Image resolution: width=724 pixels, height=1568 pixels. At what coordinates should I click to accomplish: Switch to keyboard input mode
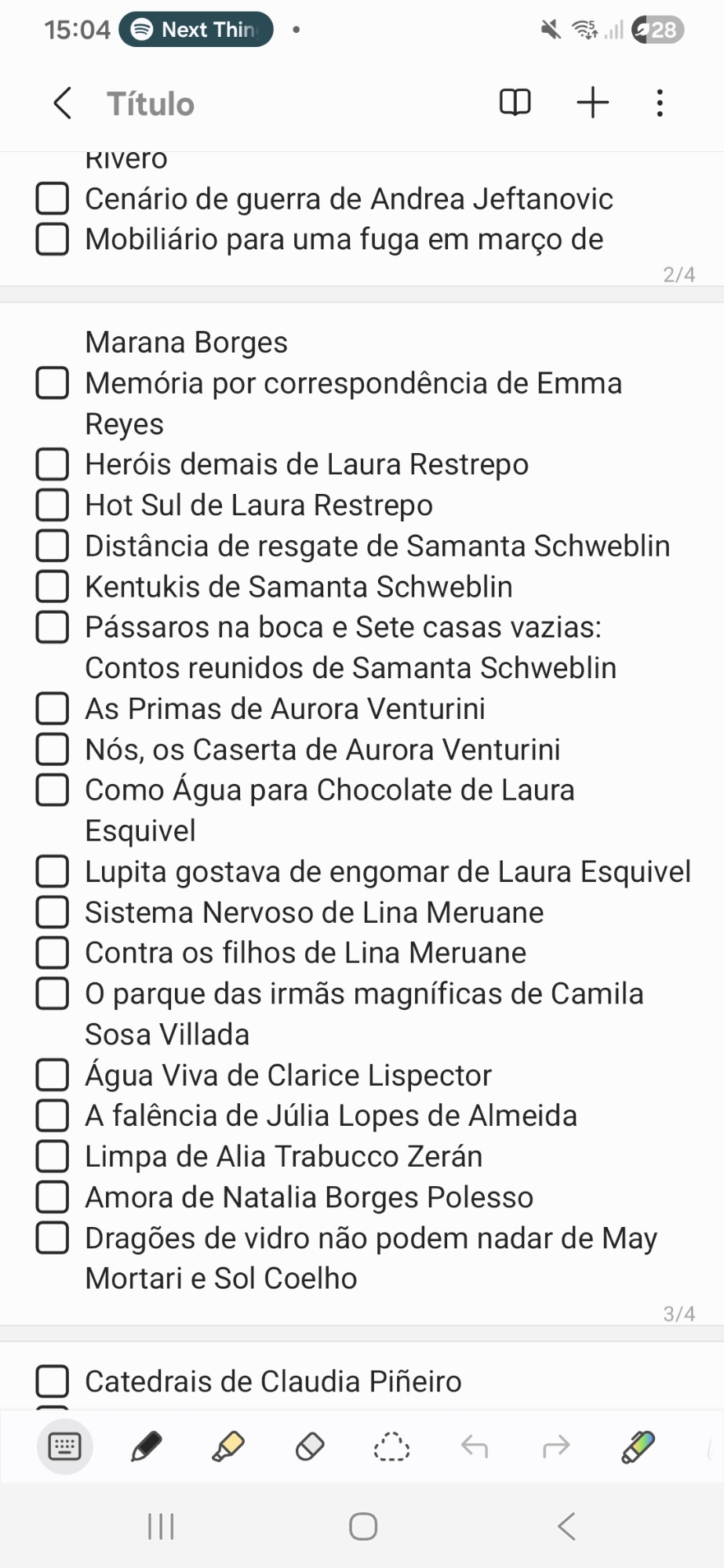click(64, 1446)
